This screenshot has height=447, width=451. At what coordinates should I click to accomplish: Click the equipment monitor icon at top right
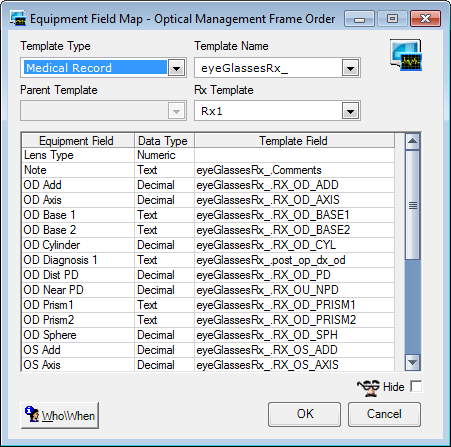(x=406, y=55)
